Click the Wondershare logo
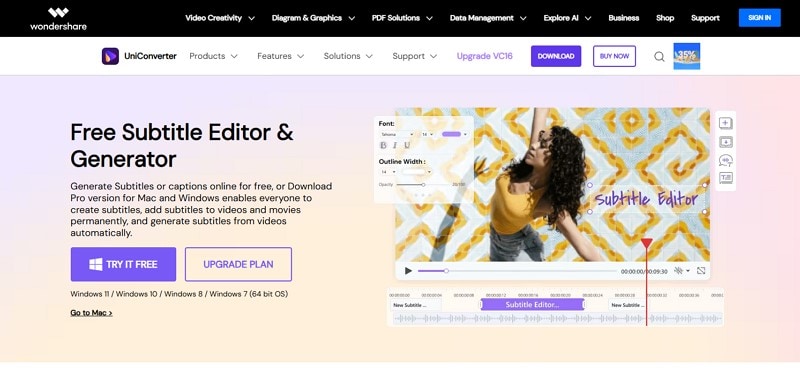The height and width of the screenshot is (388, 800). (58, 18)
